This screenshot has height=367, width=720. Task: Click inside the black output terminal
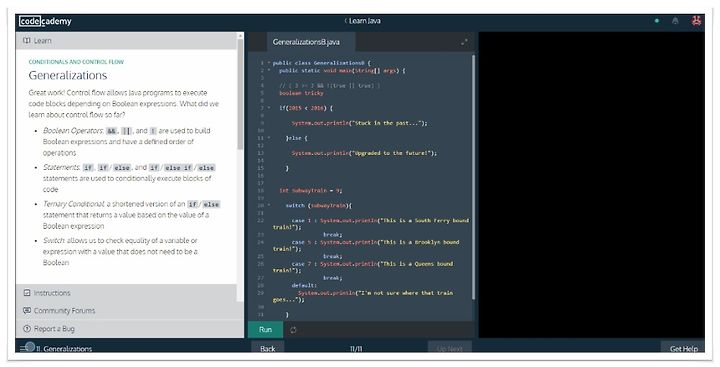(x=591, y=185)
